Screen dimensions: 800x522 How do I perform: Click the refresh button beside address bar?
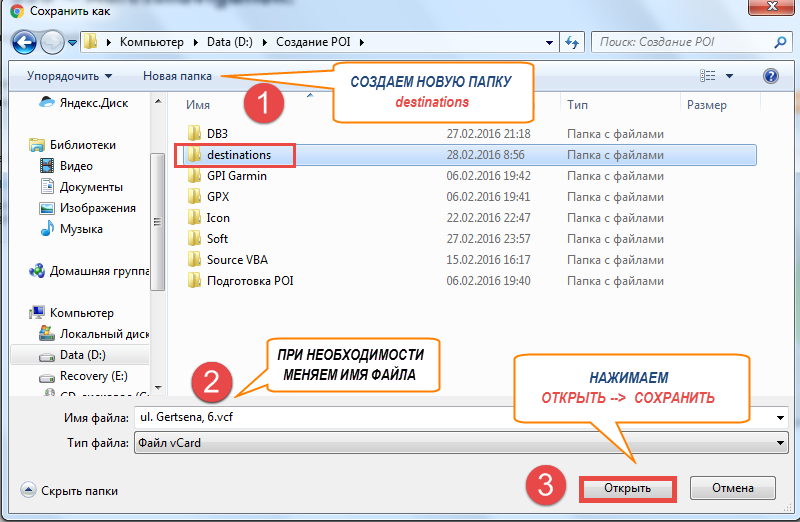tap(573, 43)
